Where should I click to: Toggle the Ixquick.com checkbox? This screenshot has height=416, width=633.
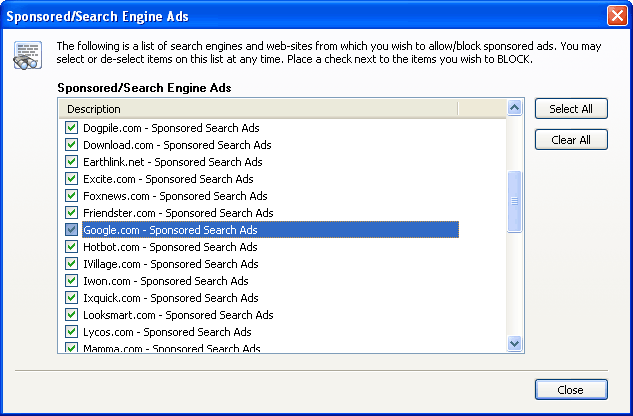click(x=71, y=298)
